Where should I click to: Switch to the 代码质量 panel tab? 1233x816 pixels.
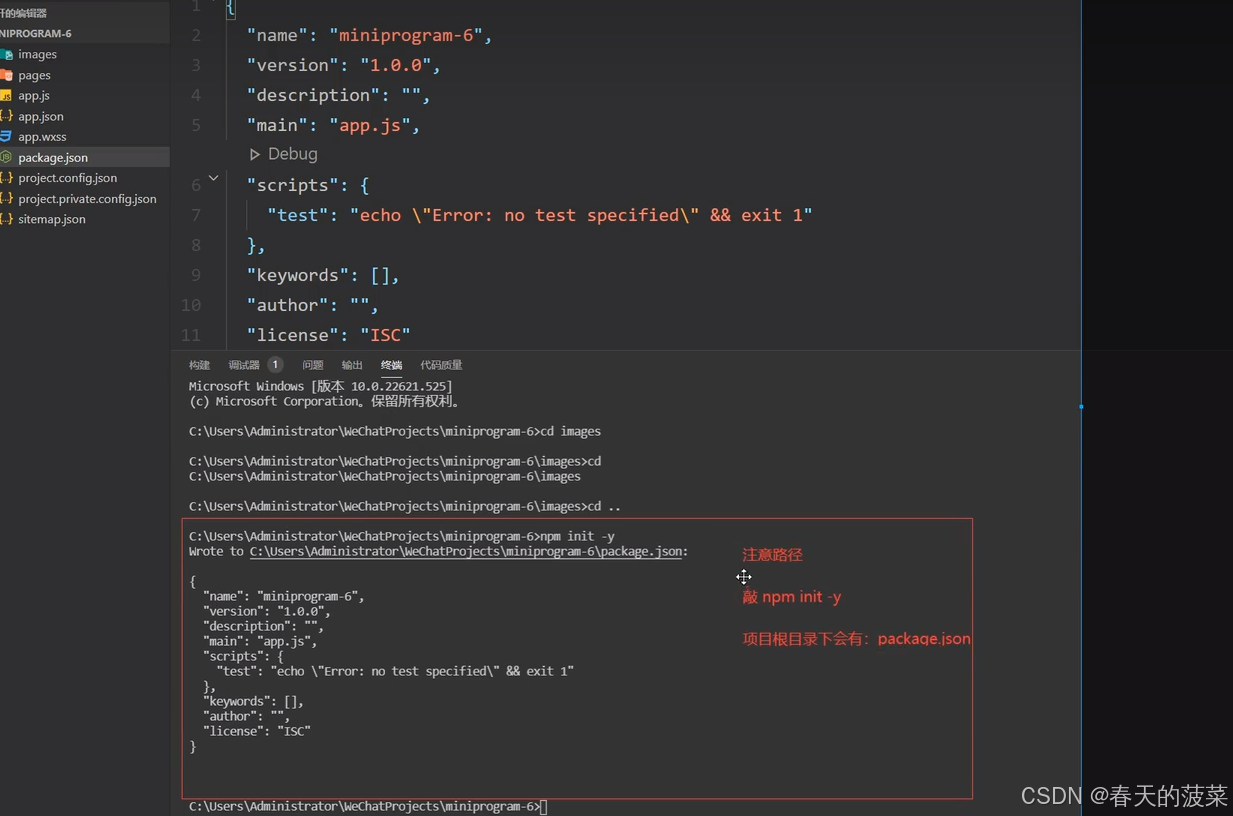coord(441,365)
